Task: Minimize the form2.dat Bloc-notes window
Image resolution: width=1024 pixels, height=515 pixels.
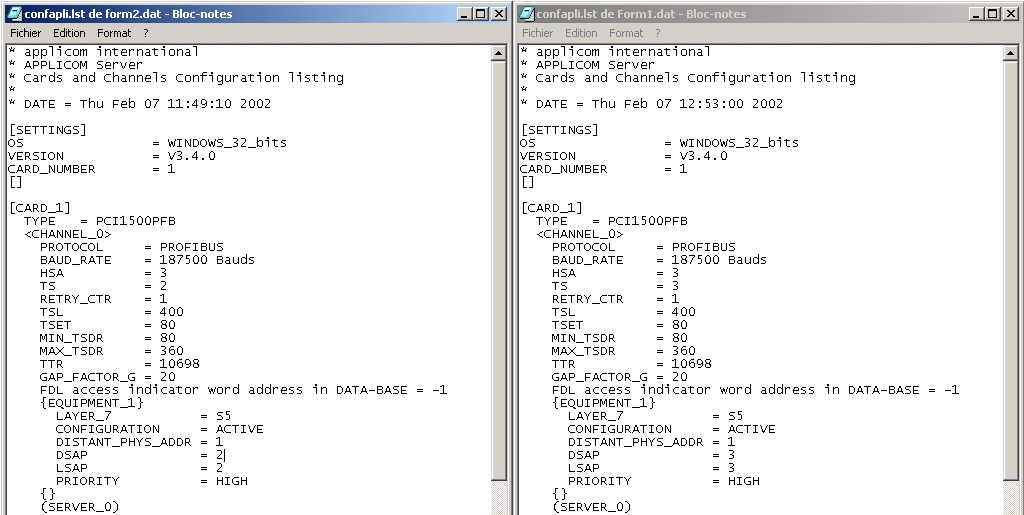Action: point(464,14)
